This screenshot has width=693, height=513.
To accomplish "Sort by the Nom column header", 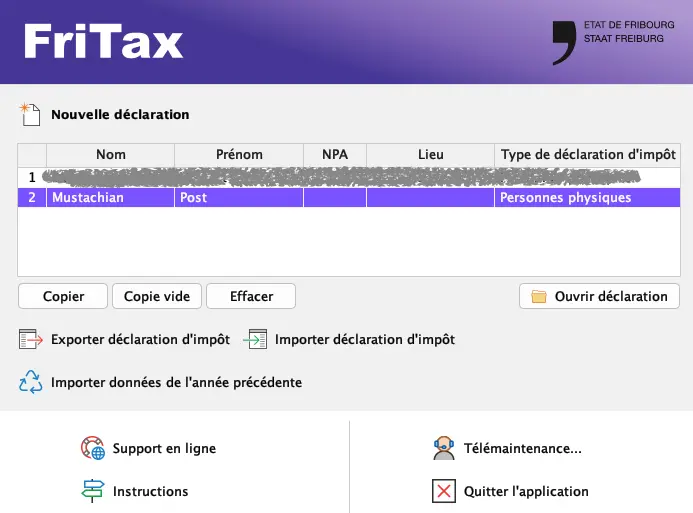I will point(110,155).
